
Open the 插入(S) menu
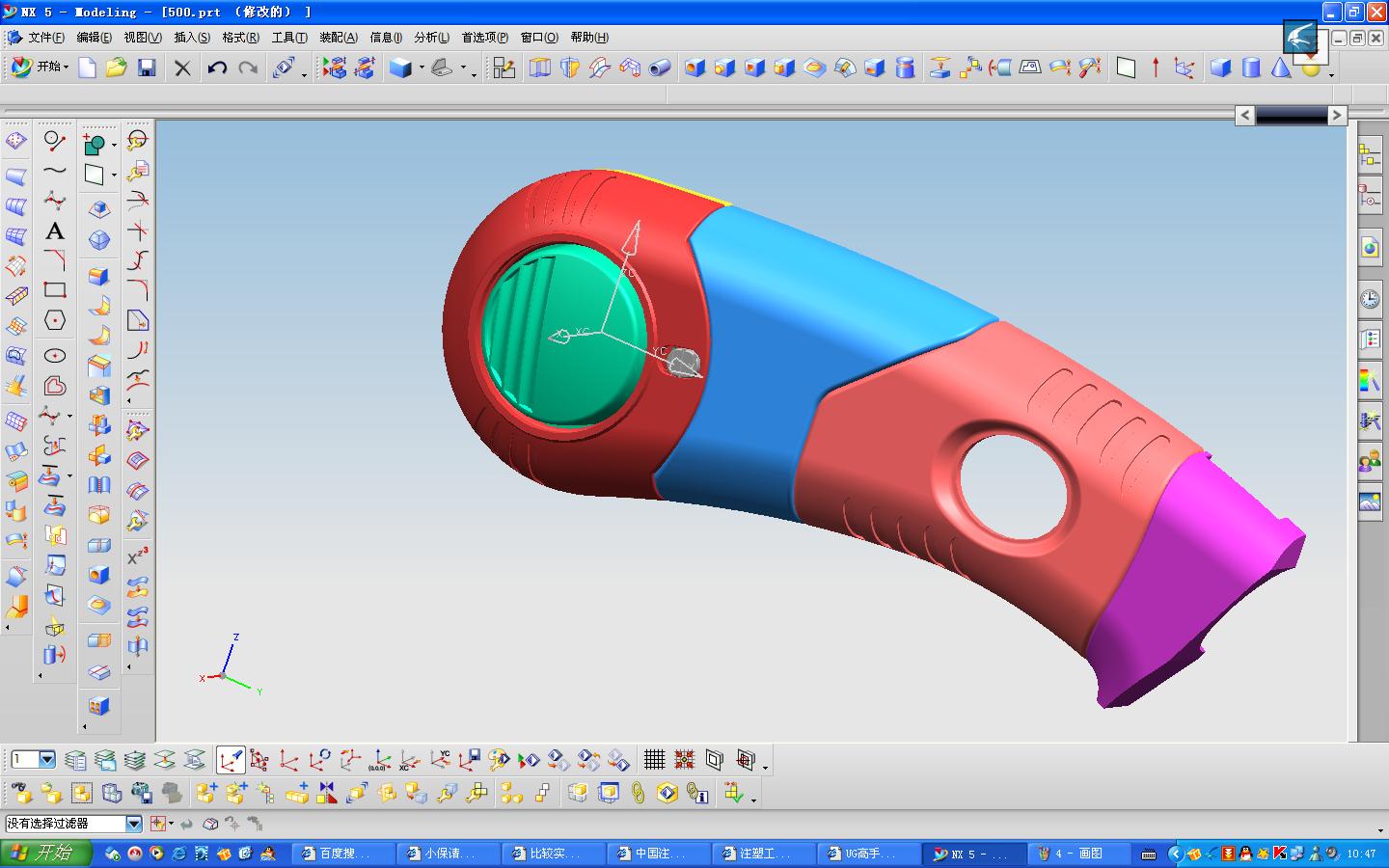[x=192, y=38]
